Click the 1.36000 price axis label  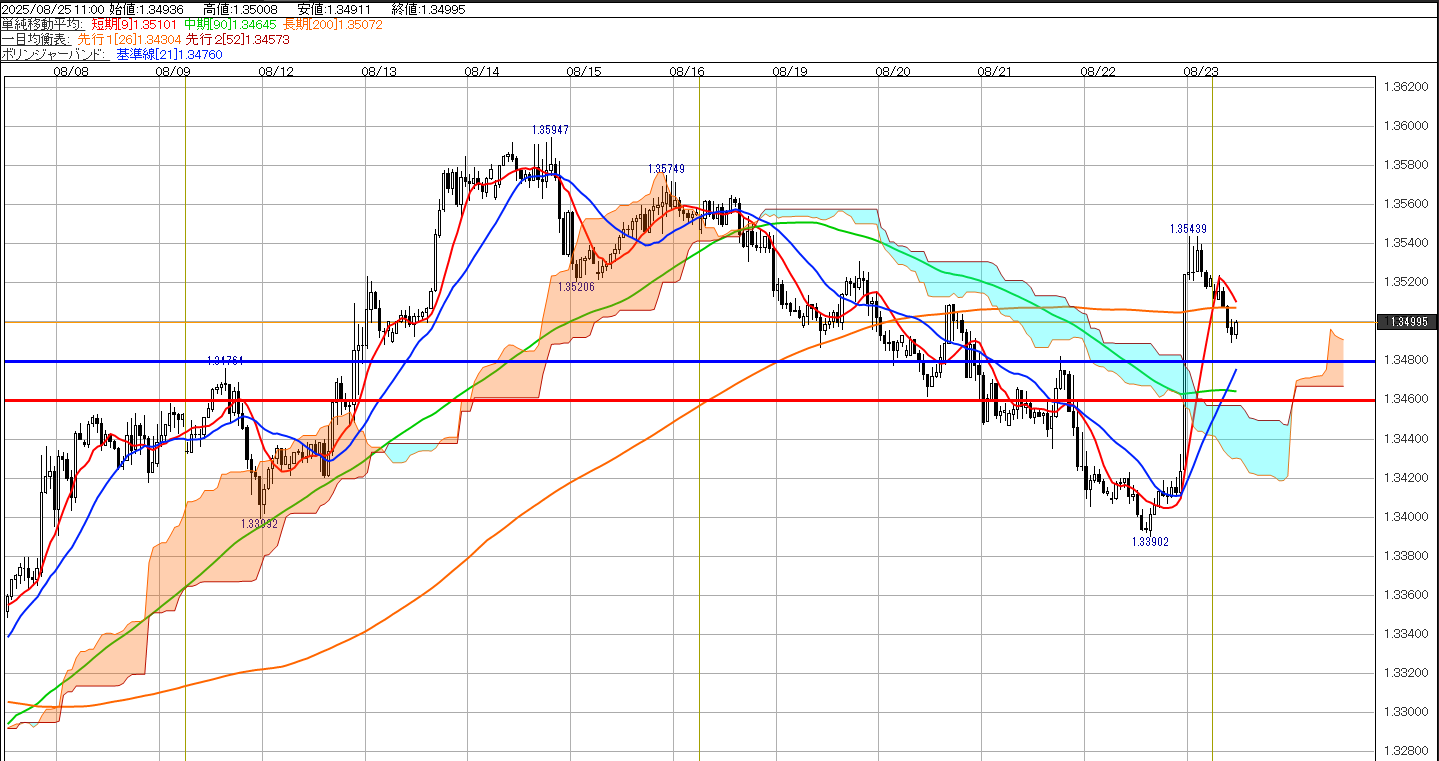point(1405,126)
